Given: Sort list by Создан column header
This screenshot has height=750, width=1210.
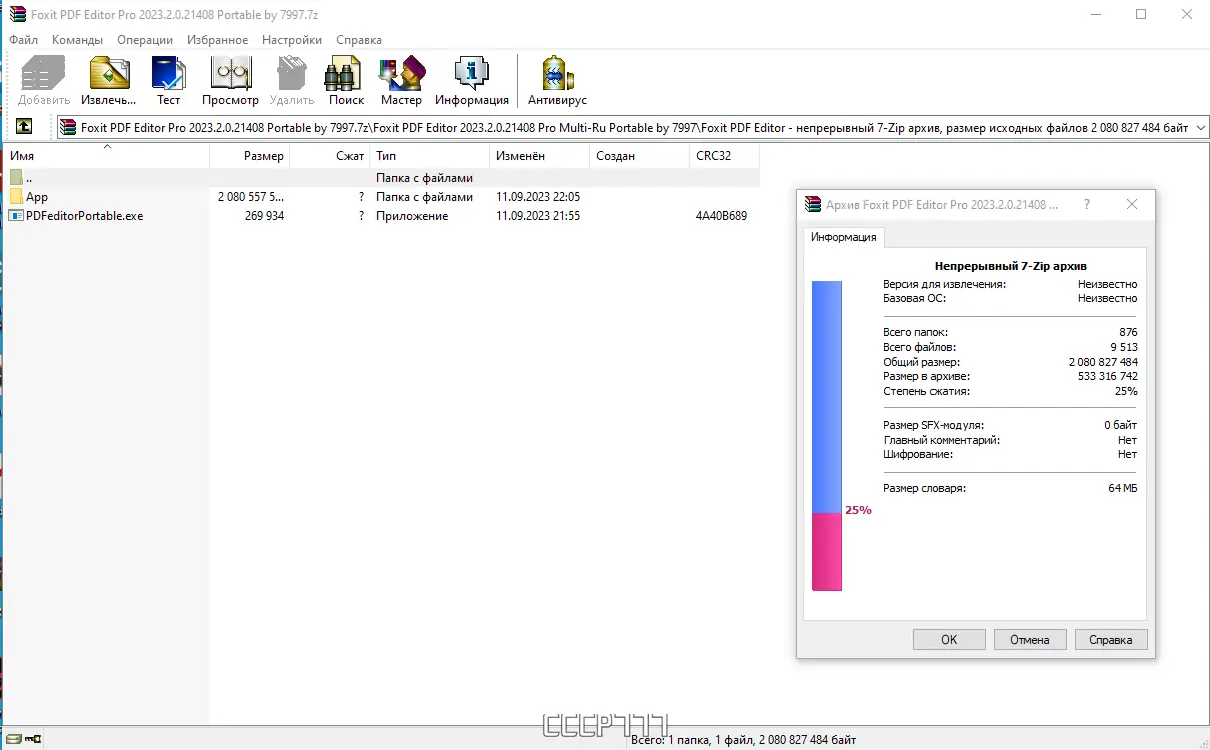Looking at the screenshot, I should [x=640, y=156].
